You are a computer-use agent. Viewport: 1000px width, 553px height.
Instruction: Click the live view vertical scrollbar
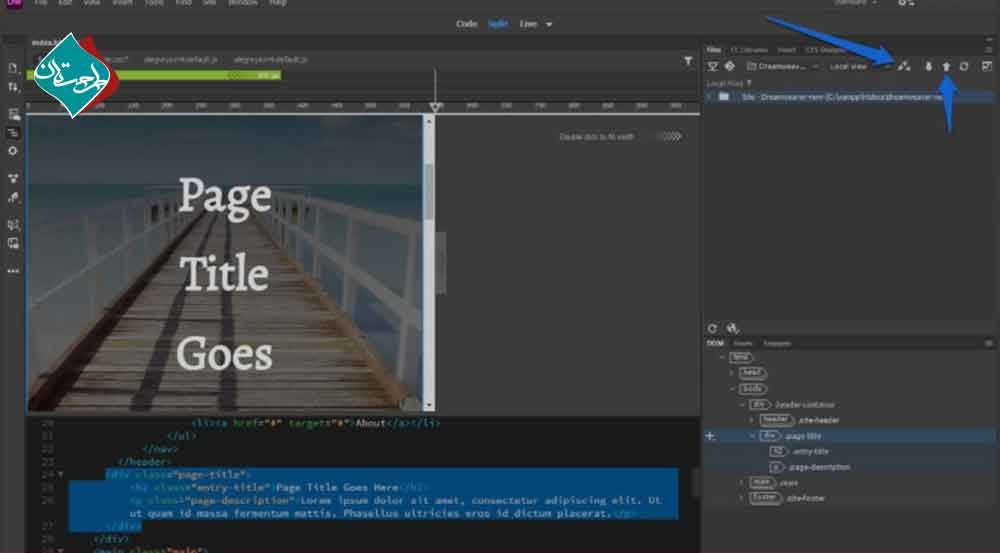pos(429,263)
